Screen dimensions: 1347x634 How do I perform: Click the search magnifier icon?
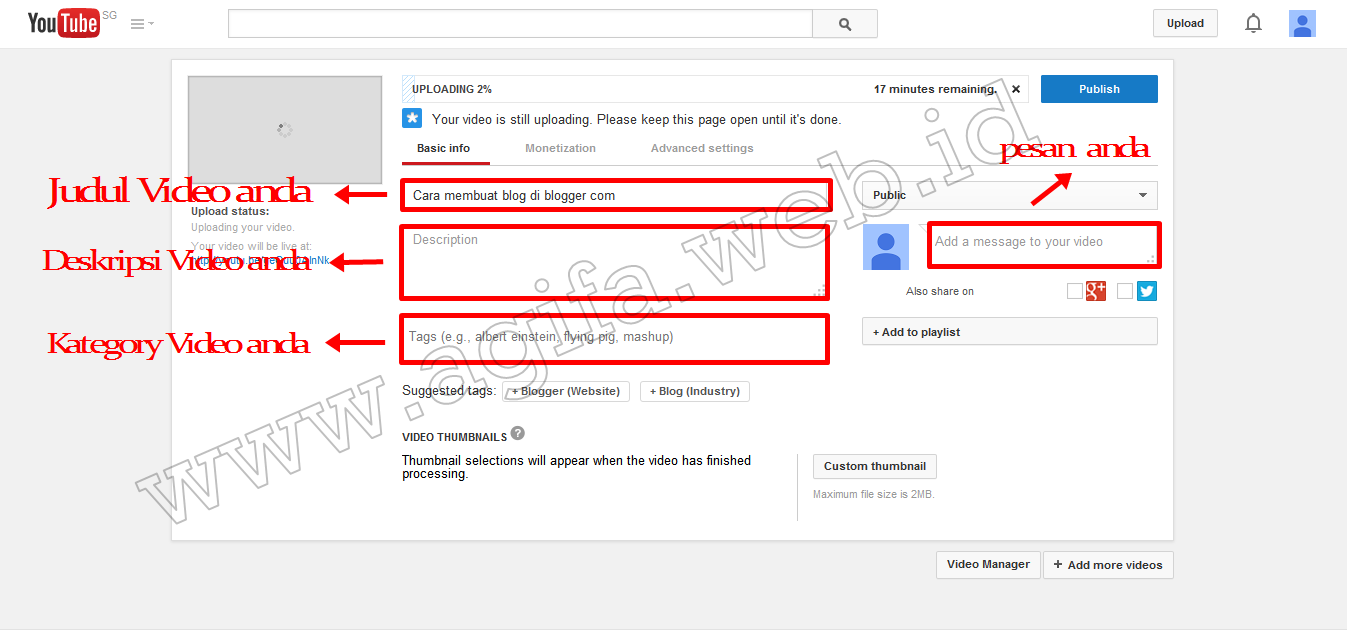click(844, 23)
